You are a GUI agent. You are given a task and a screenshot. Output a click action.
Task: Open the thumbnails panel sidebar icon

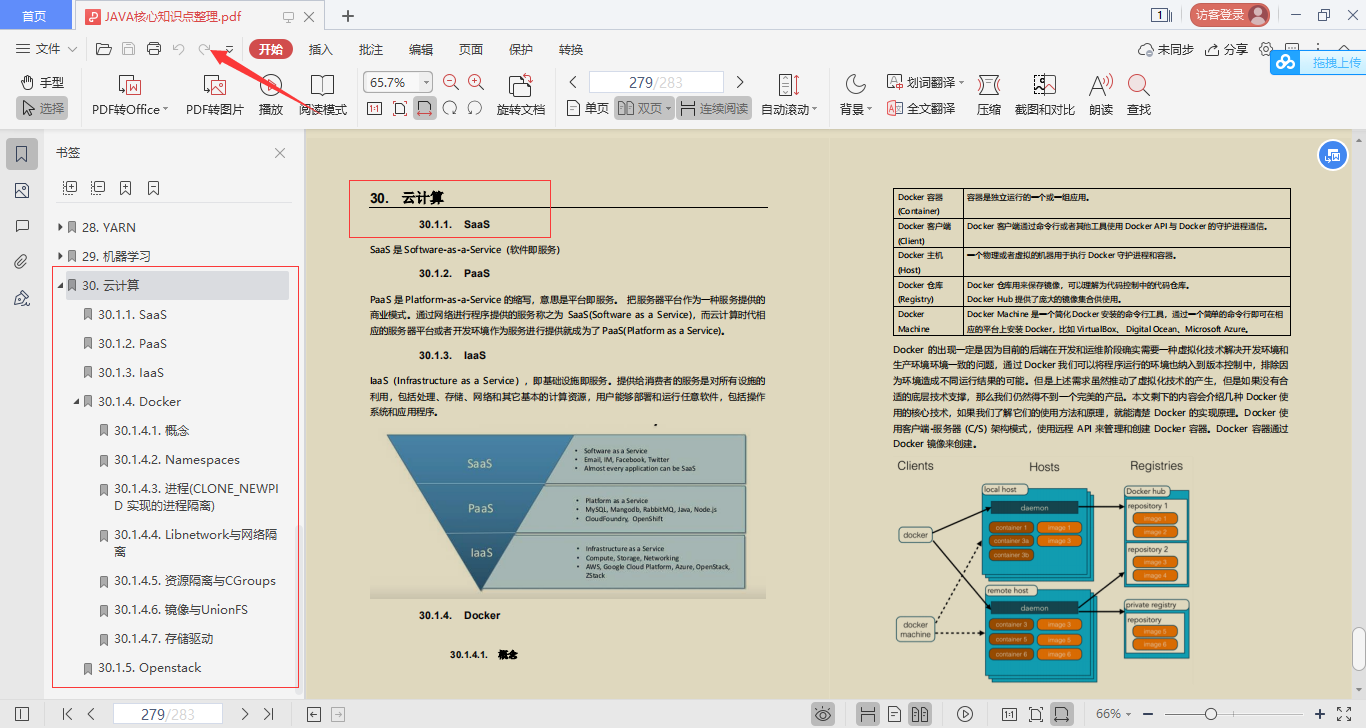point(22,191)
